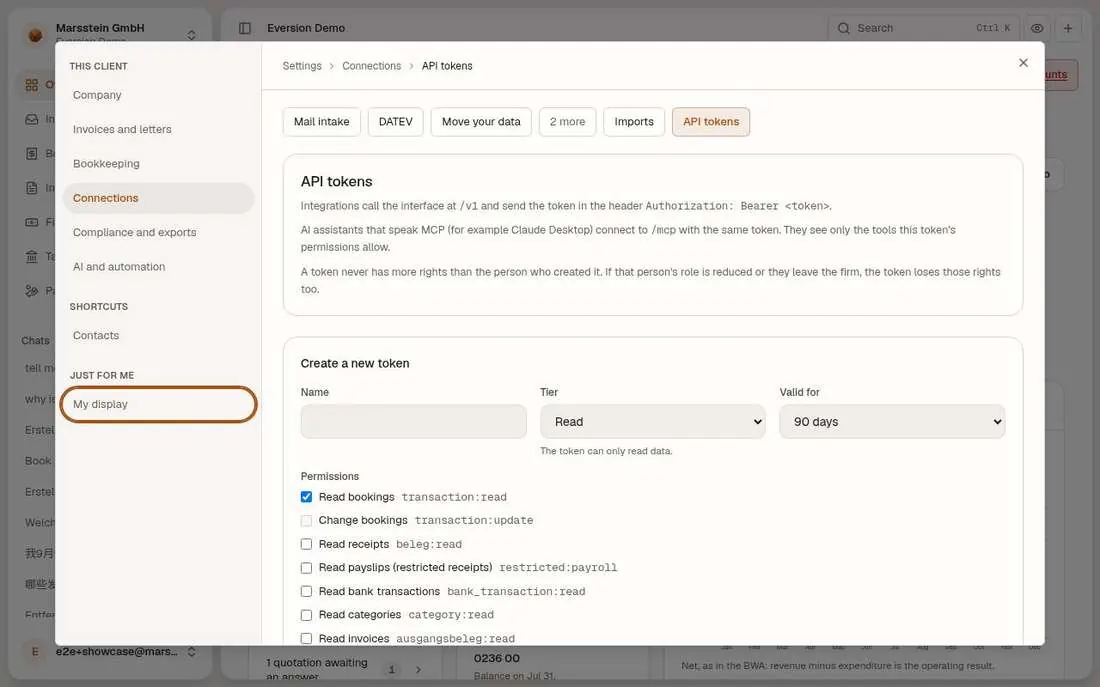Close the settings dialog with the X icon

(1024, 62)
